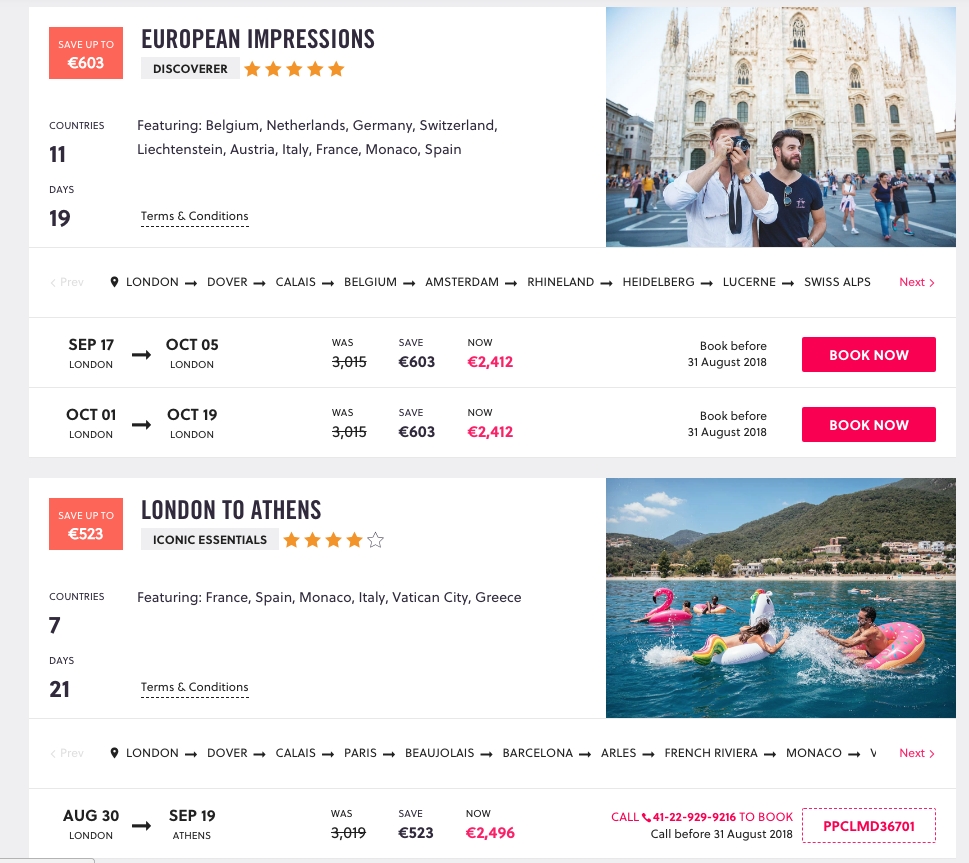Go to previous stops in European Impressions itinerary
969x863 pixels.
[x=67, y=282]
